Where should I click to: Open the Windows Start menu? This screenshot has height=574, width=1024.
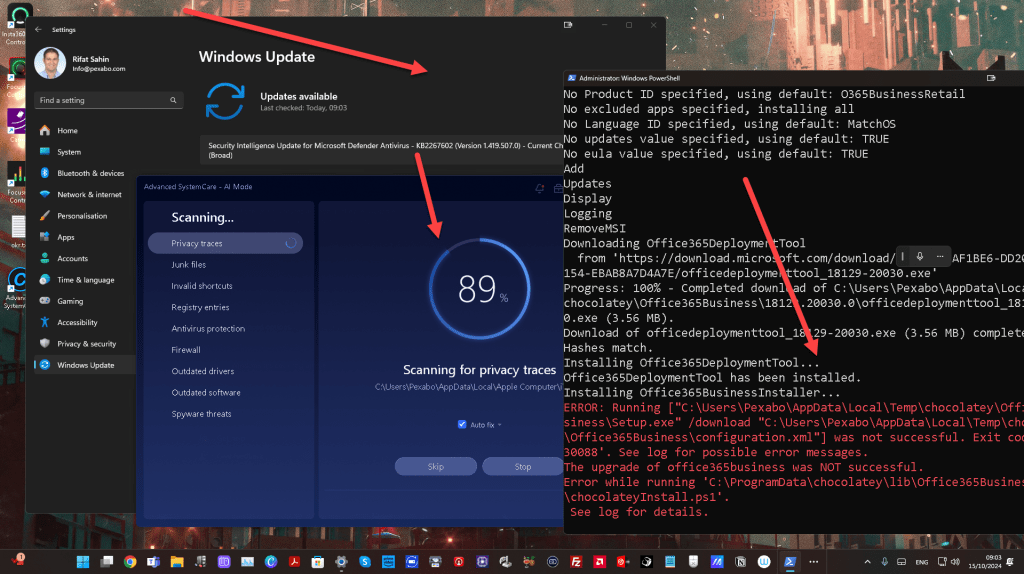click(x=83, y=562)
